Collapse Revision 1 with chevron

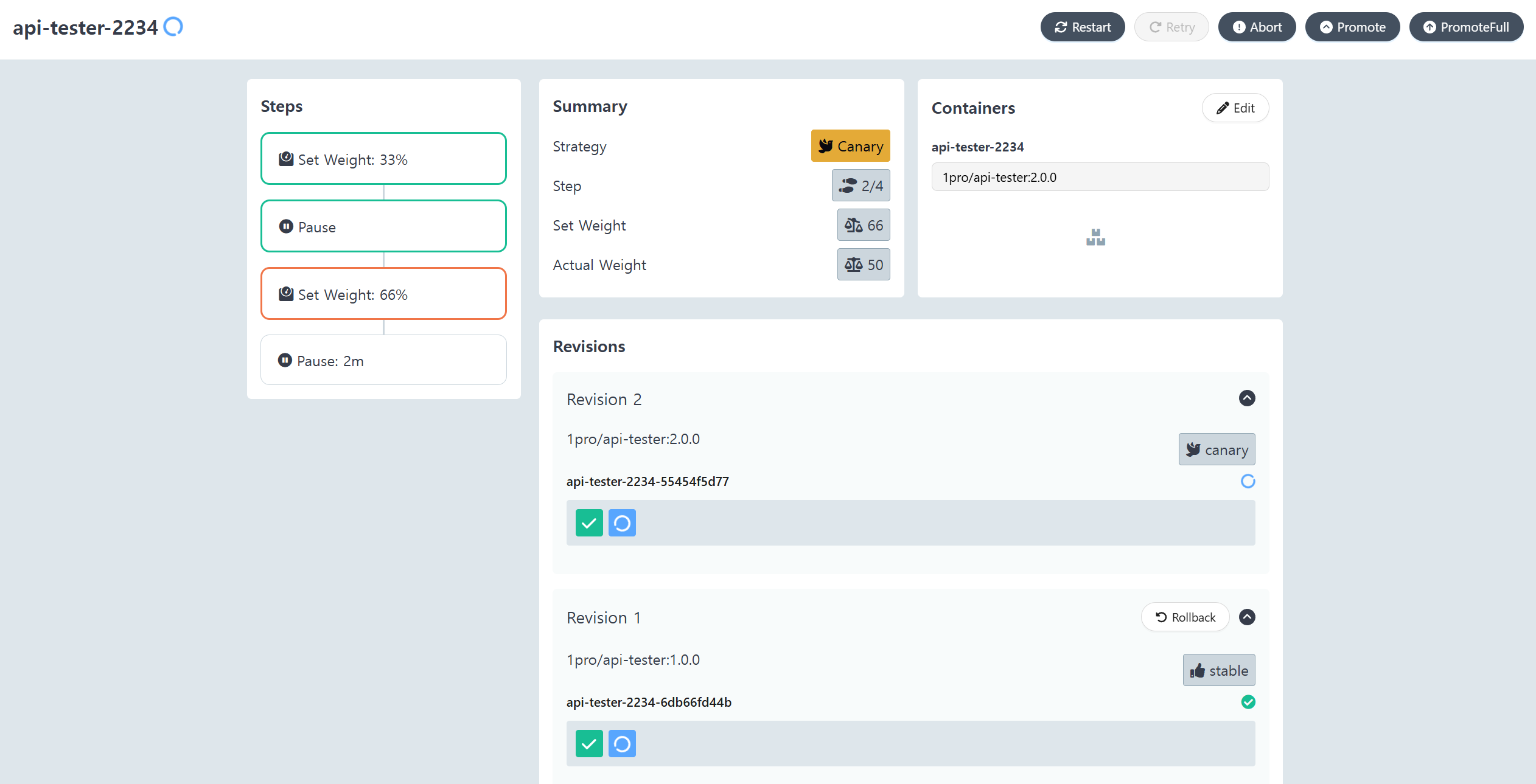[x=1247, y=617]
